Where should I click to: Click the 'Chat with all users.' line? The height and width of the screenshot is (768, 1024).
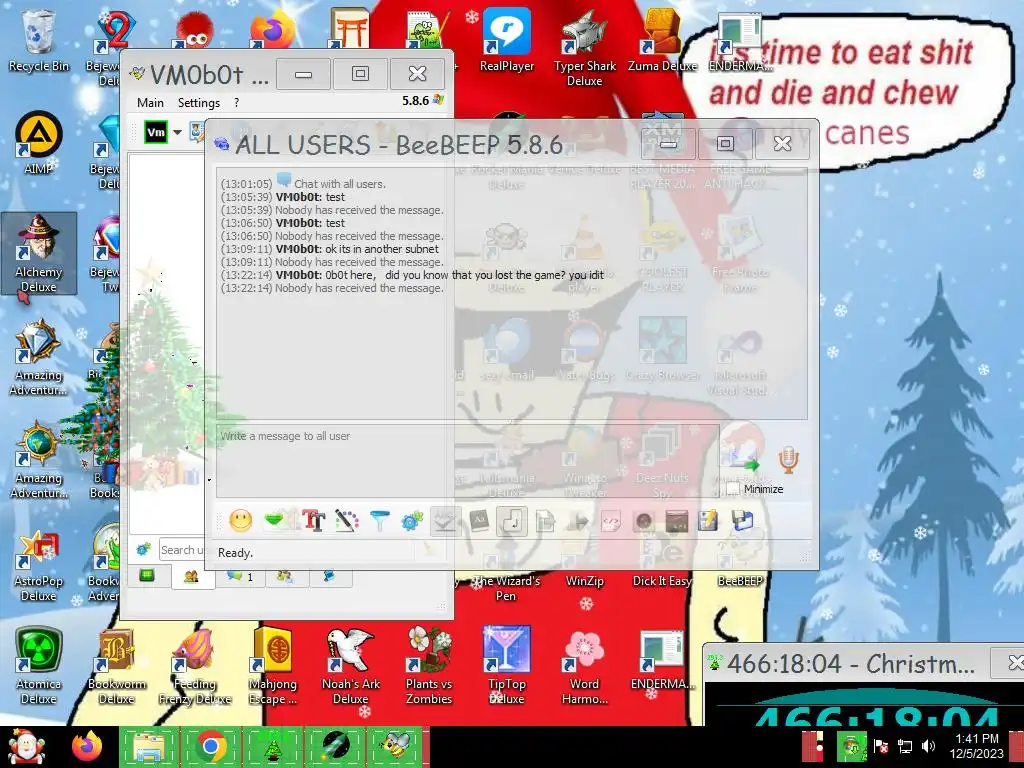pos(340,184)
